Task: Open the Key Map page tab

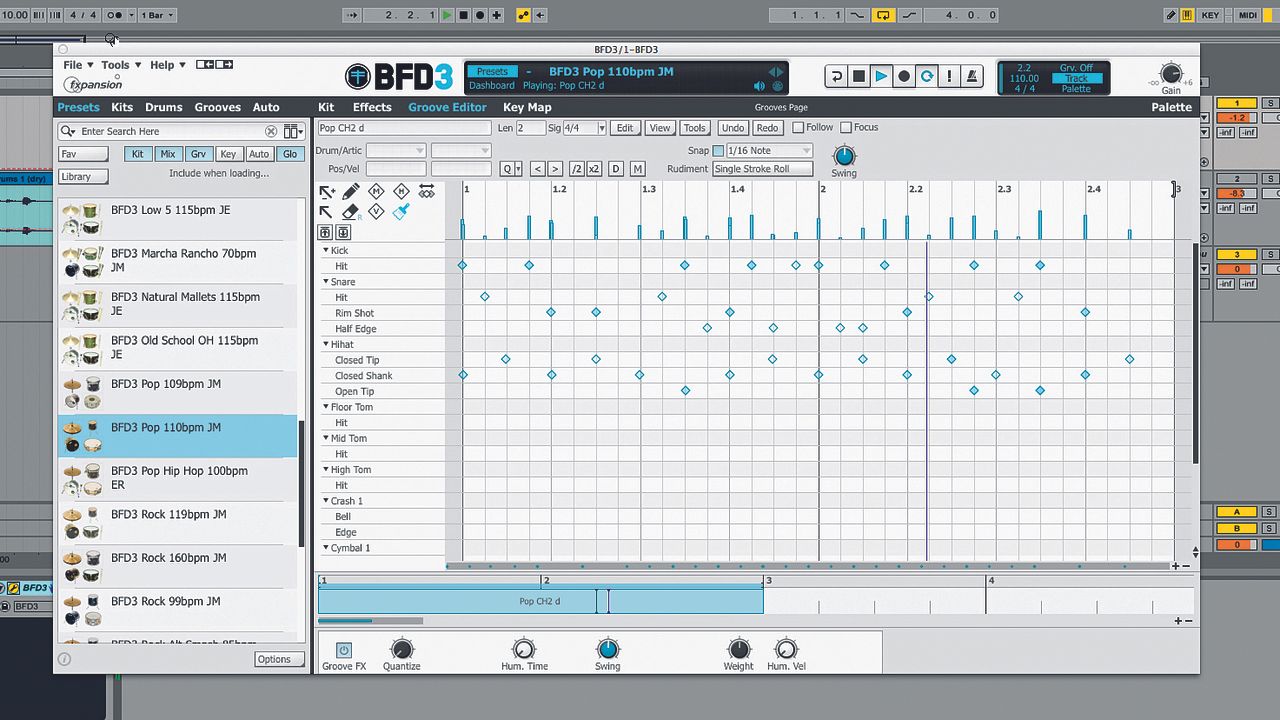Action: coord(527,107)
